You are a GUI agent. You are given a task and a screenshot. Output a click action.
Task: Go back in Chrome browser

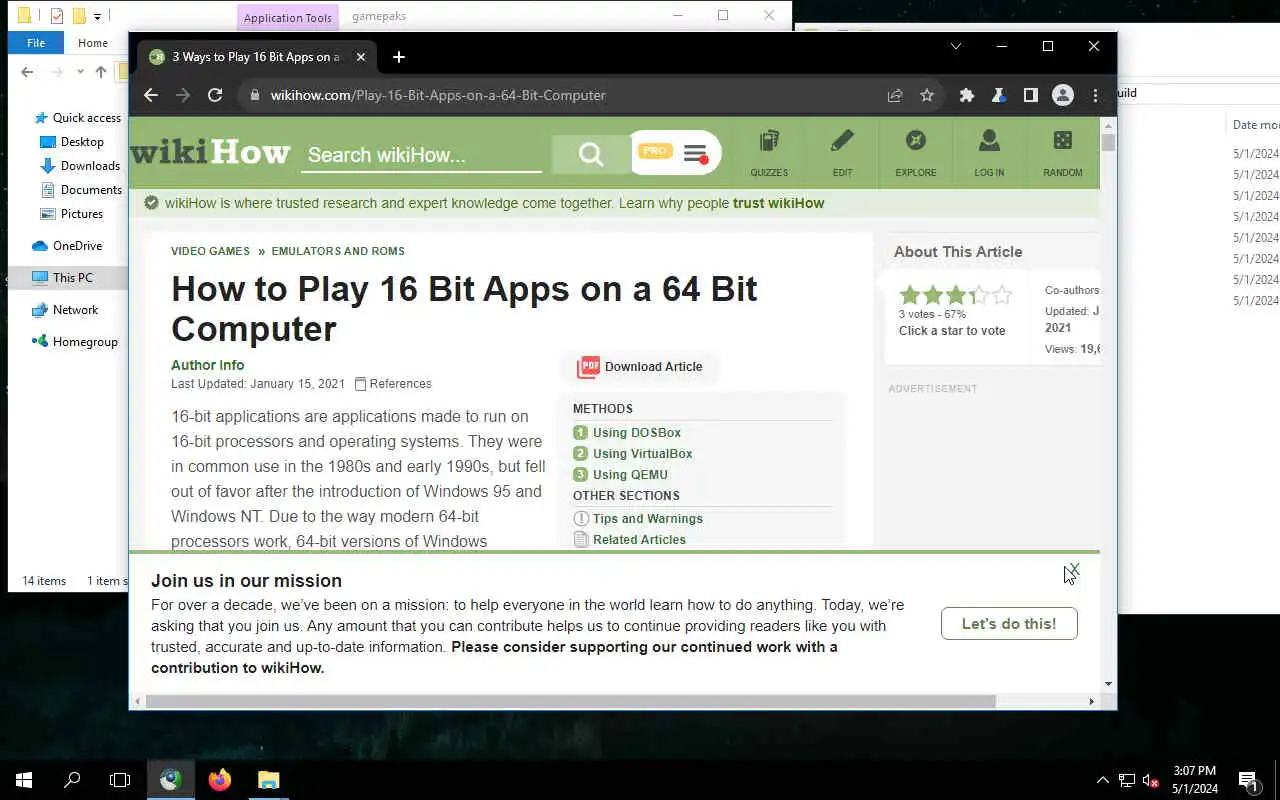coord(151,95)
